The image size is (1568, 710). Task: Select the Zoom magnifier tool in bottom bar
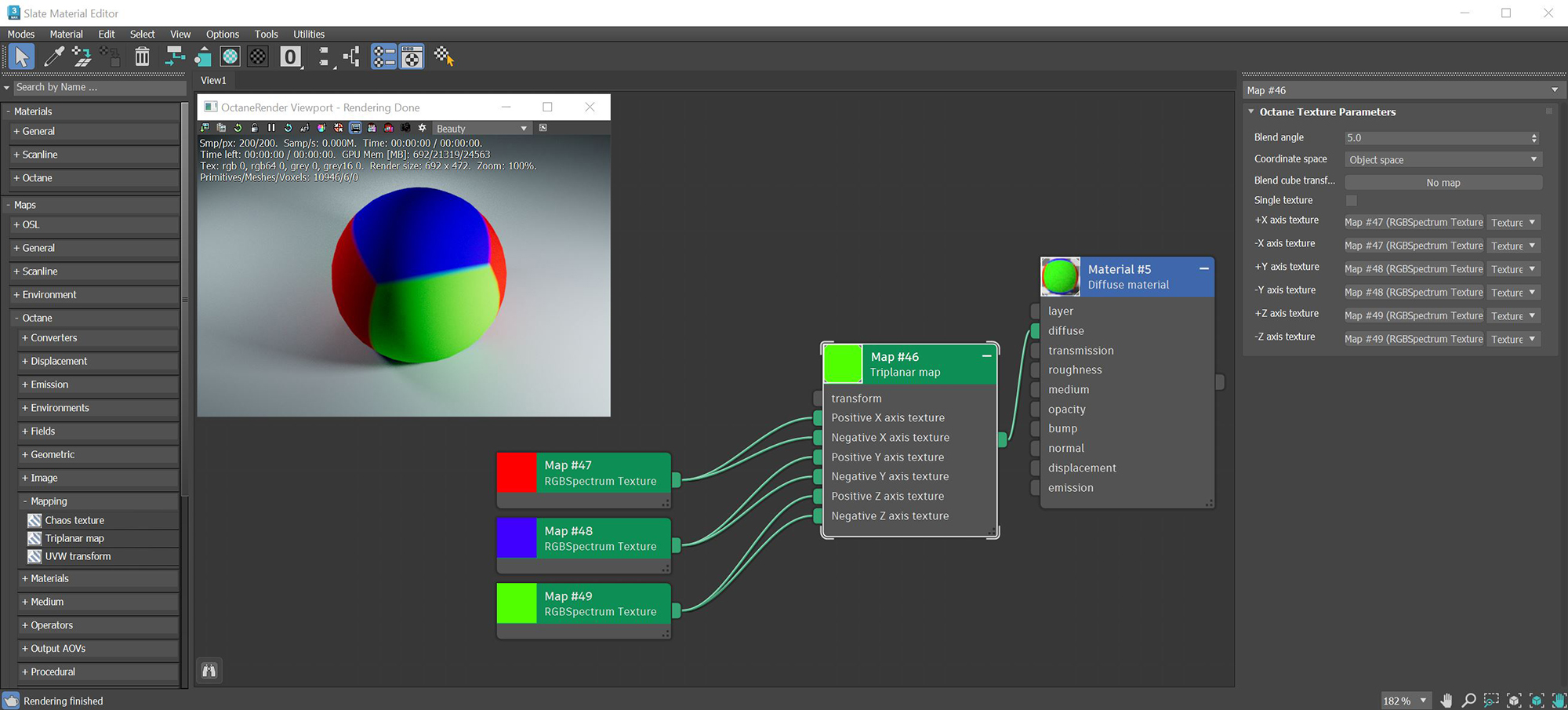click(1468, 701)
